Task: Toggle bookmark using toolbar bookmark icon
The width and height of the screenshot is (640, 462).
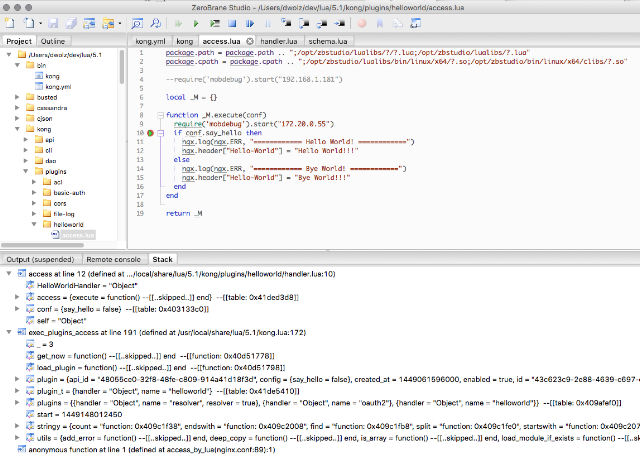Action: 380,23
